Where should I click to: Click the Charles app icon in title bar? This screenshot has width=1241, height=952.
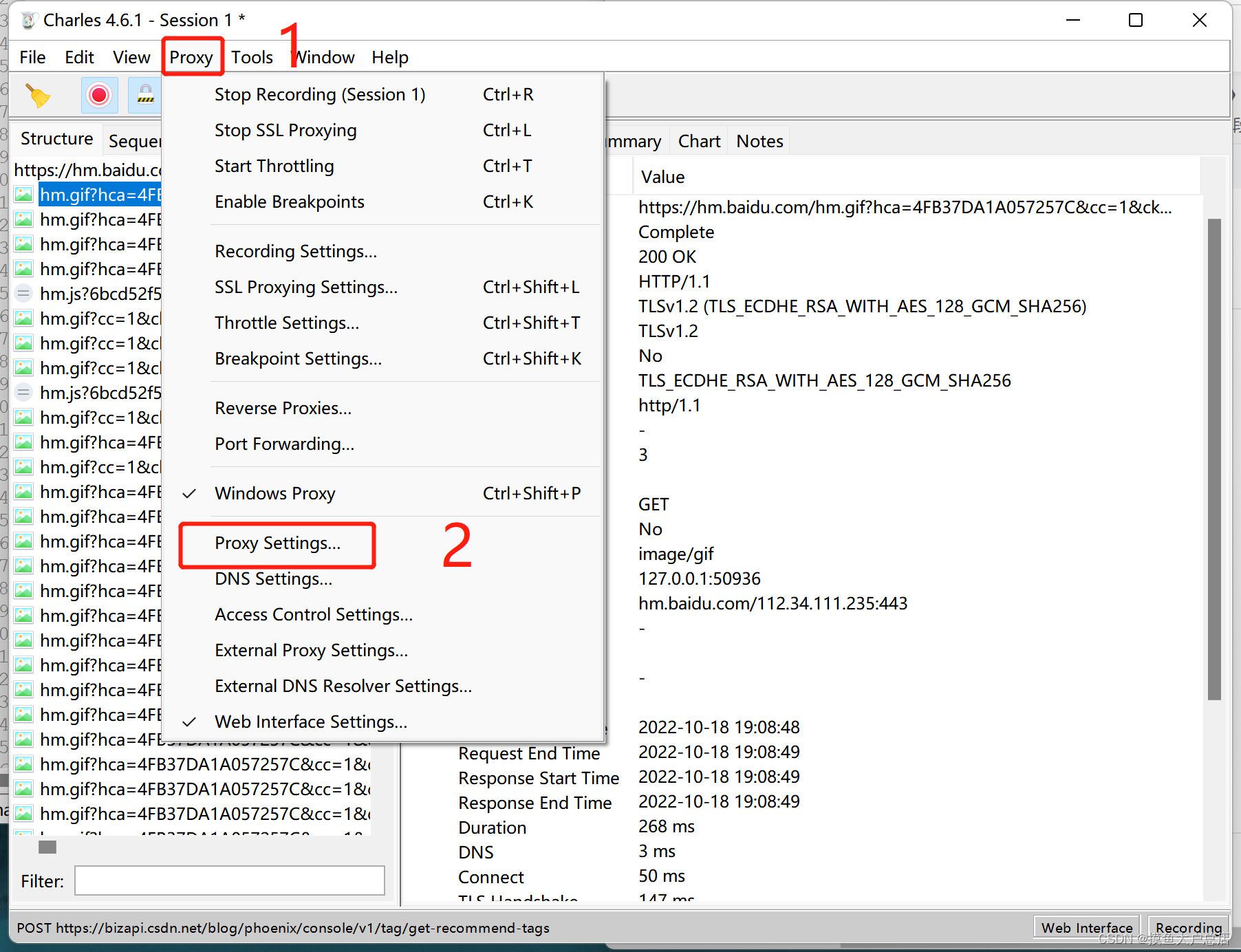pos(28,21)
